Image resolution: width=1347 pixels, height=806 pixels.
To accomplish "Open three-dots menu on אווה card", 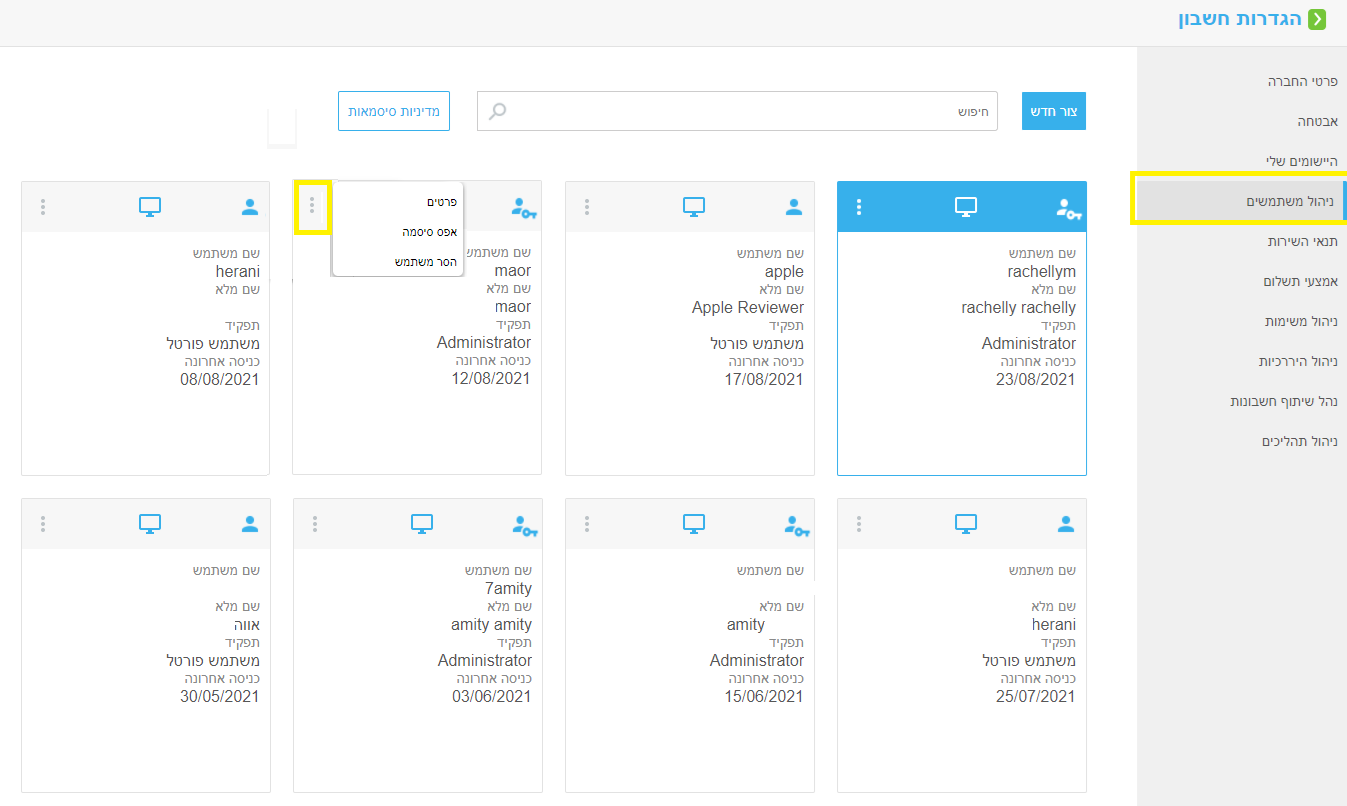I will point(43,523).
